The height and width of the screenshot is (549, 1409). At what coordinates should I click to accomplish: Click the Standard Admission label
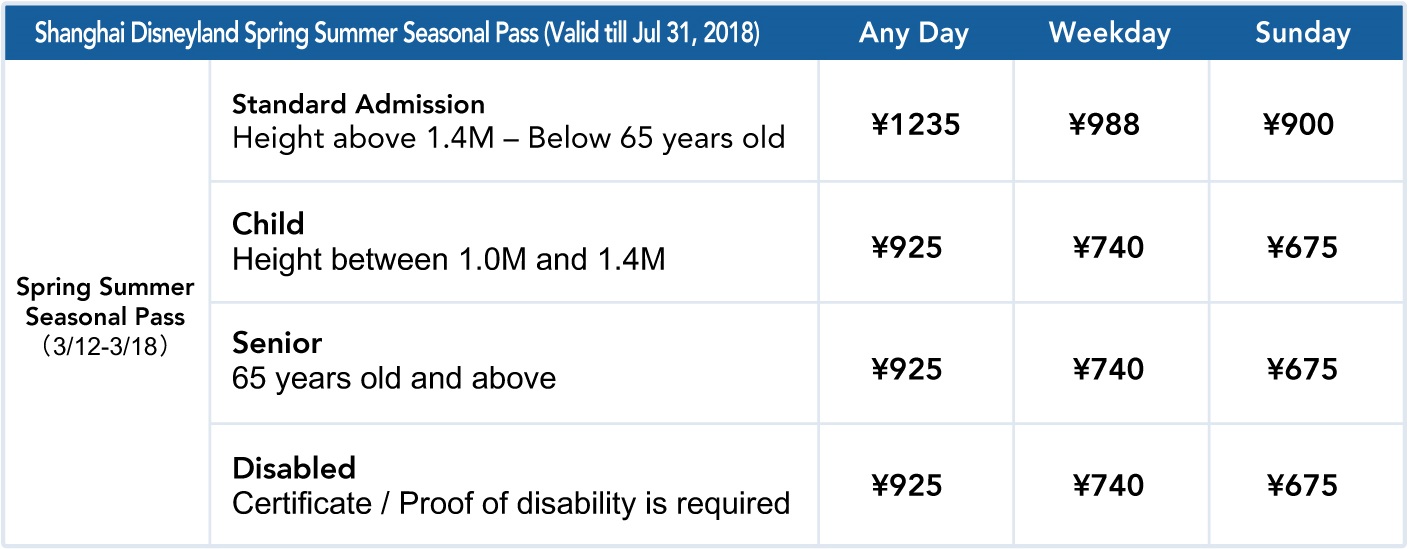(x=358, y=104)
